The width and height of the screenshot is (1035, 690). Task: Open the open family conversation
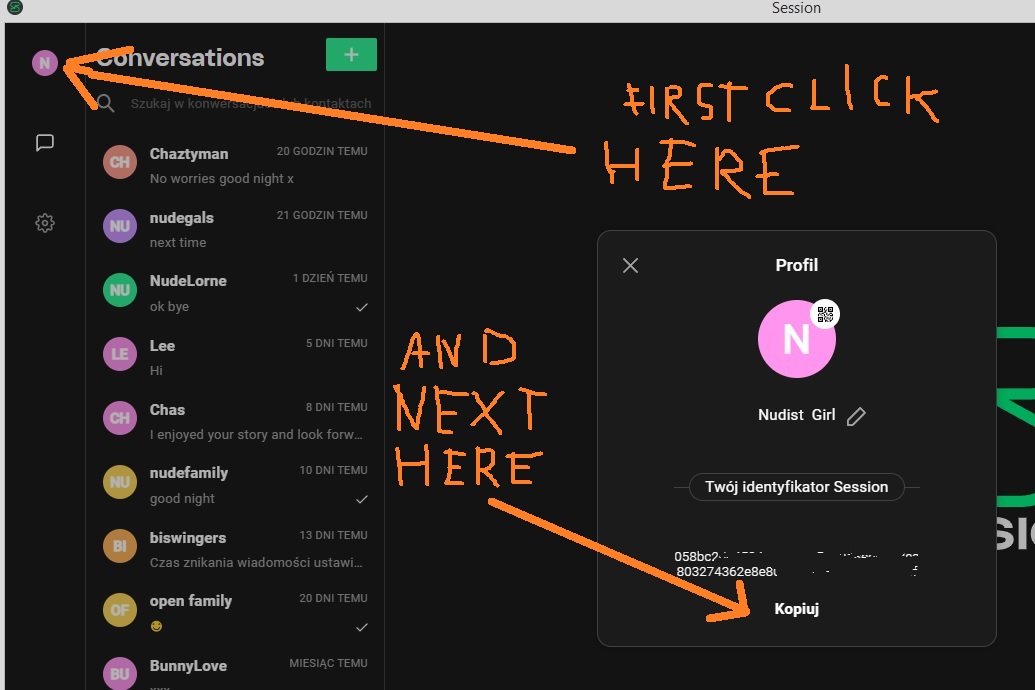tap(235, 613)
